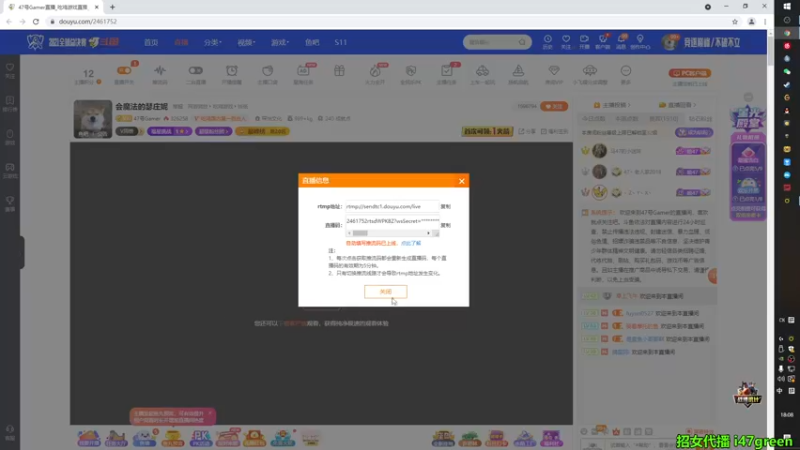The height and width of the screenshot is (450, 800).
Task: Click the 关闭 button in the dialog
Action: (386, 291)
